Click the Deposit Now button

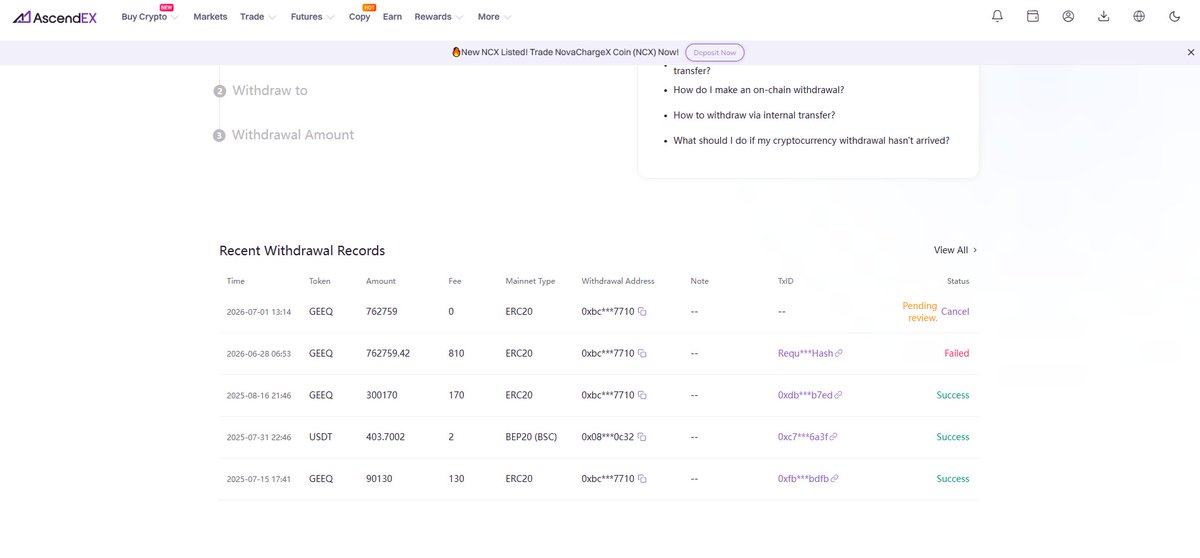click(x=715, y=52)
